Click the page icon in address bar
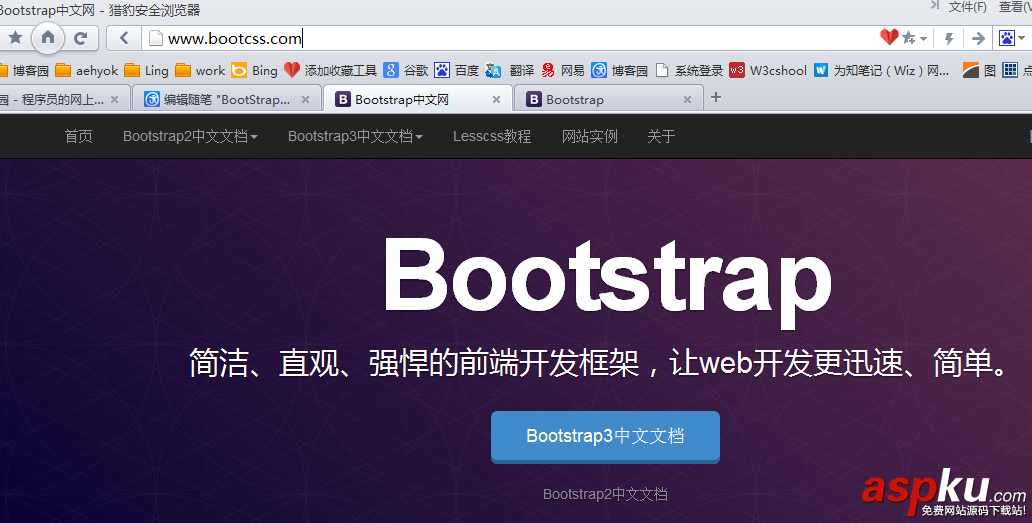The width and height of the screenshot is (1032, 523). 155,38
